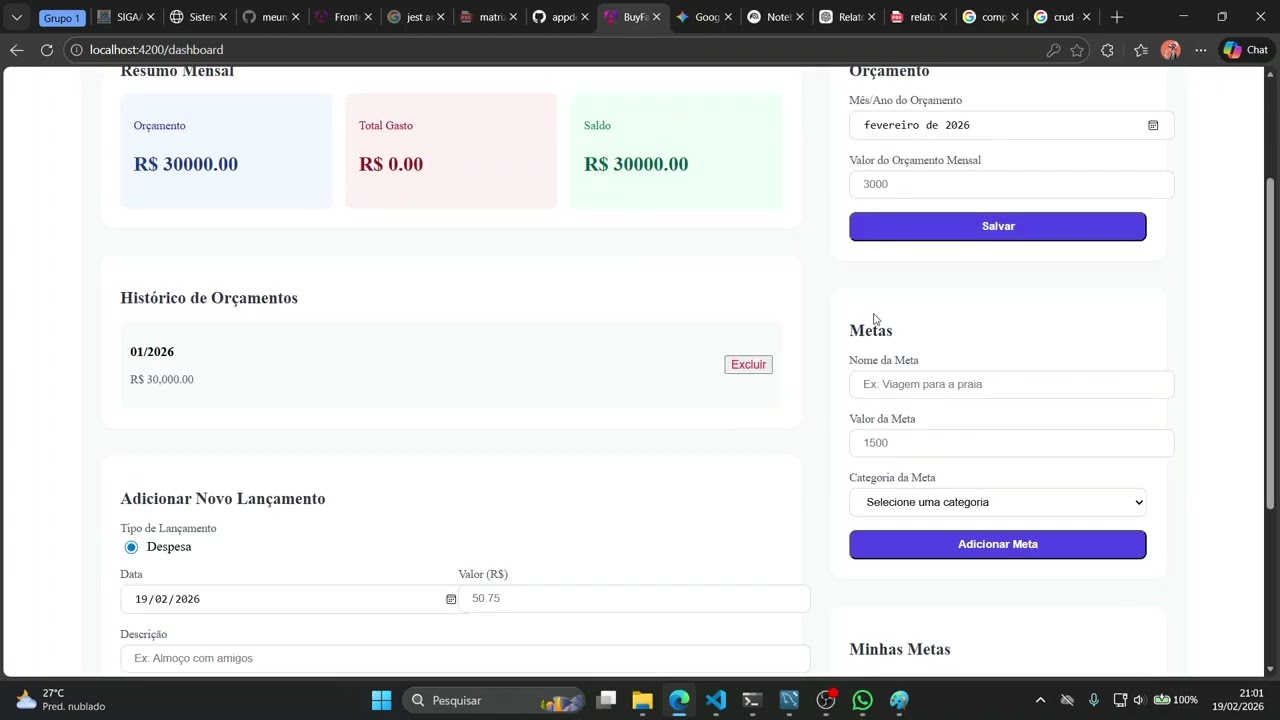Click the Salvar button
The width and height of the screenshot is (1280, 720).
[997, 226]
